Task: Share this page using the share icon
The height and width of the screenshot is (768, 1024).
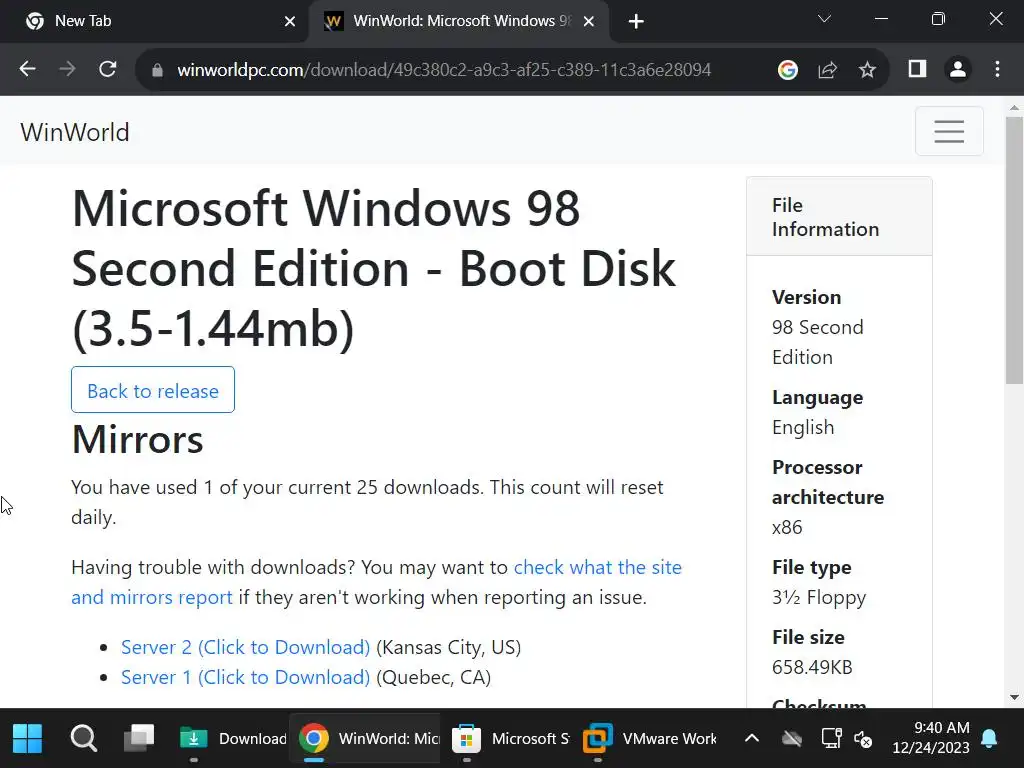Action: tap(828, 70)
